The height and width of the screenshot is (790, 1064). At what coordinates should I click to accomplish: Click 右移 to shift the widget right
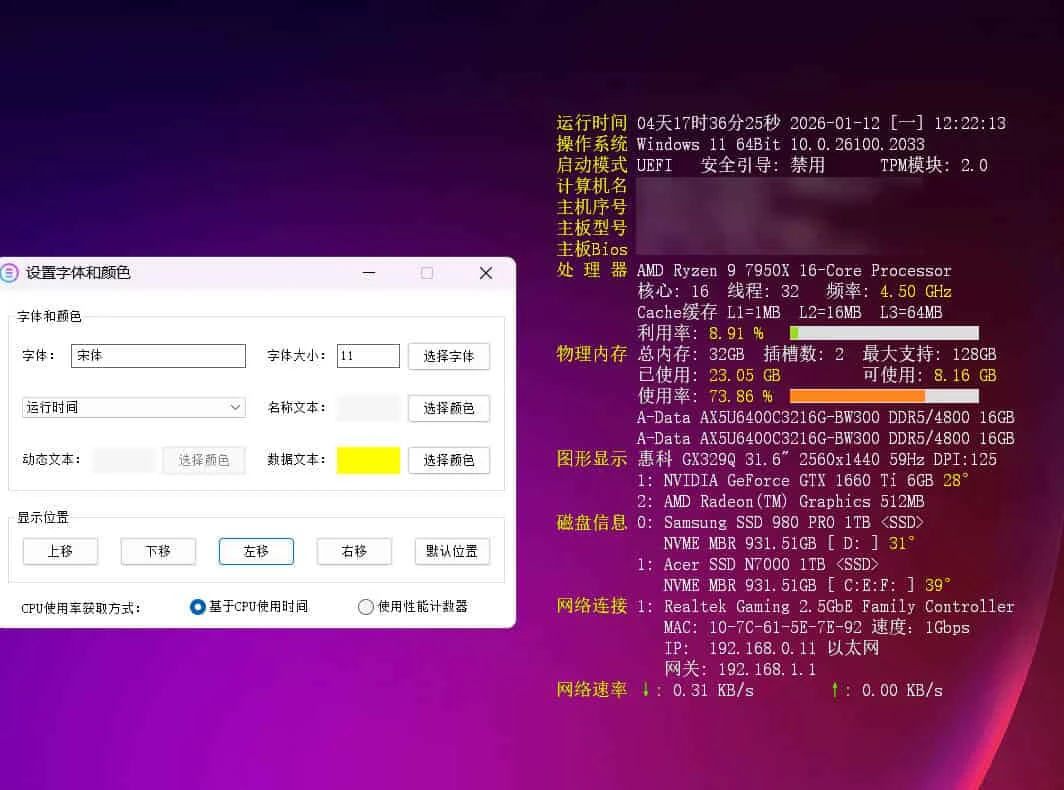[x=354, y=551]
